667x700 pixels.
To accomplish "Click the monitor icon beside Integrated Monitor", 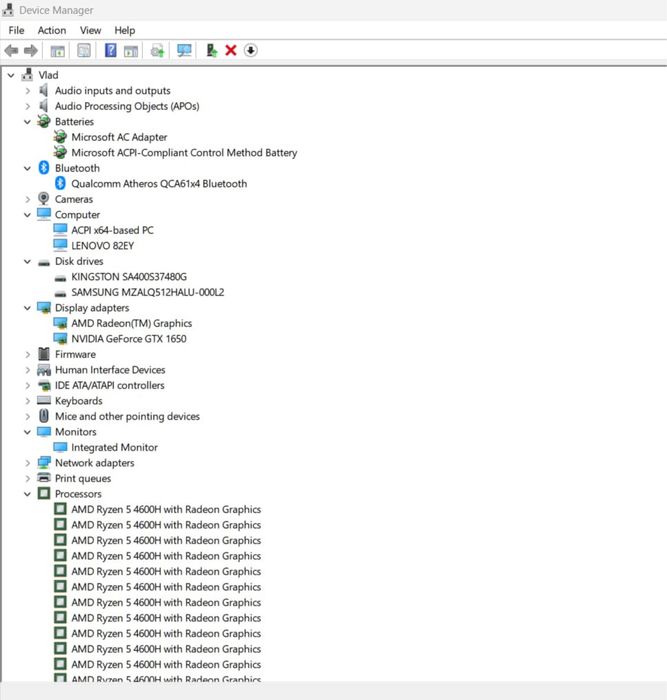I will tap(60, 446).
